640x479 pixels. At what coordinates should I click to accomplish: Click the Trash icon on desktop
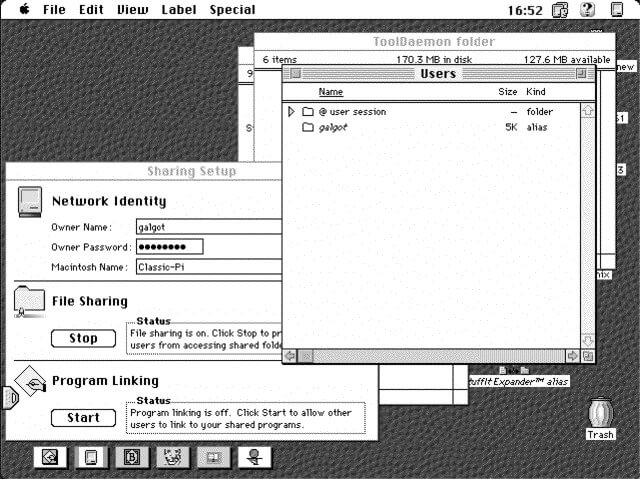pos(600,415)
